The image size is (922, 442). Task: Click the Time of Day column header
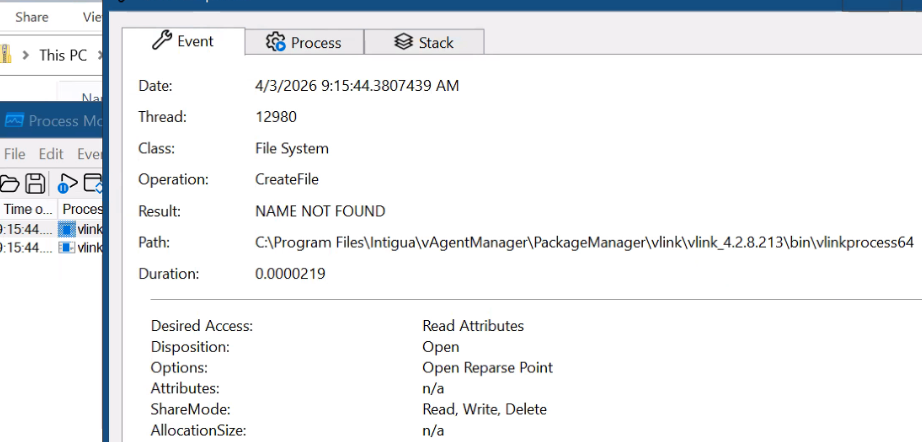click(x=28, y=209)
